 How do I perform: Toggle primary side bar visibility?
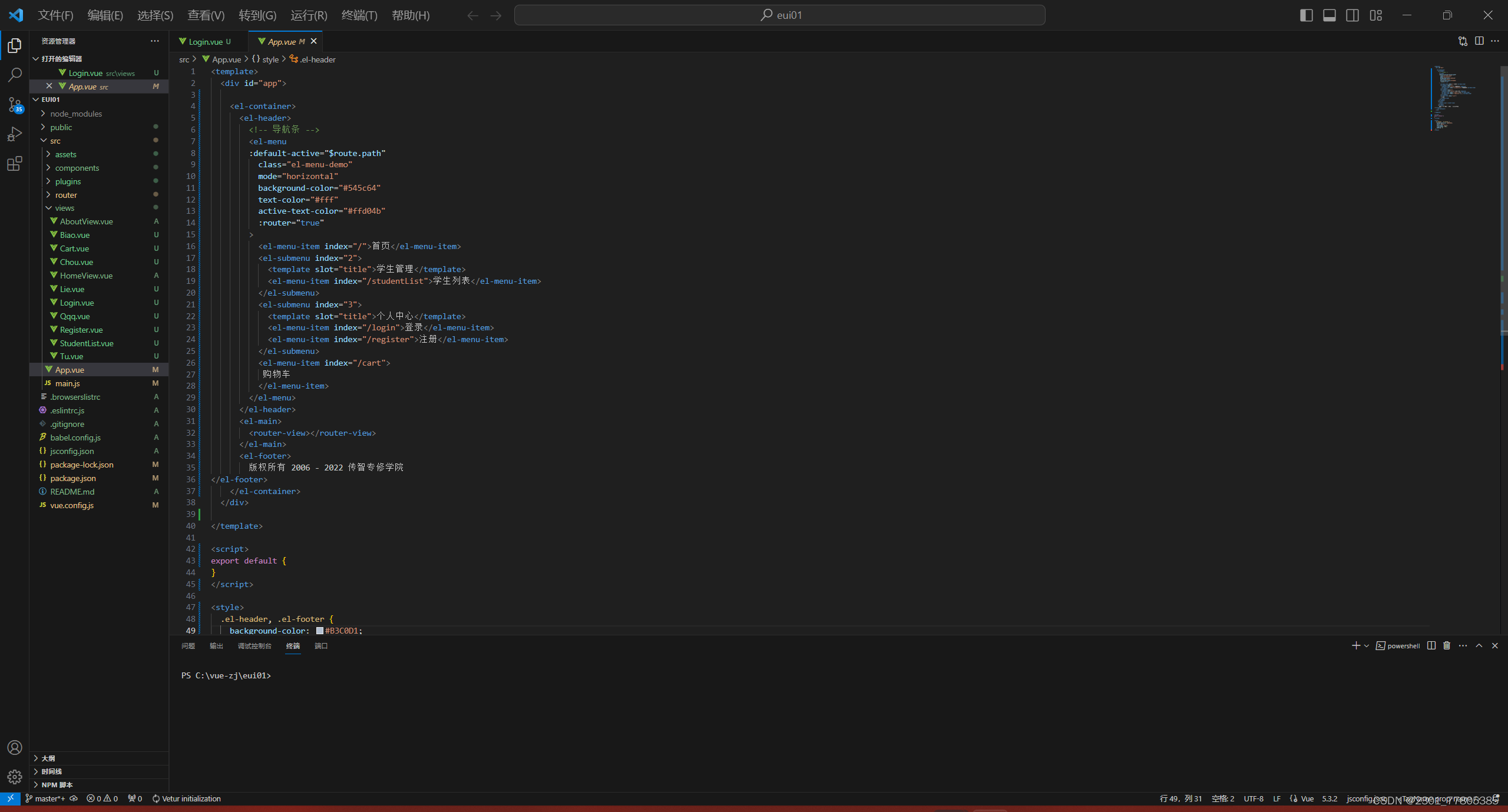1306,15
